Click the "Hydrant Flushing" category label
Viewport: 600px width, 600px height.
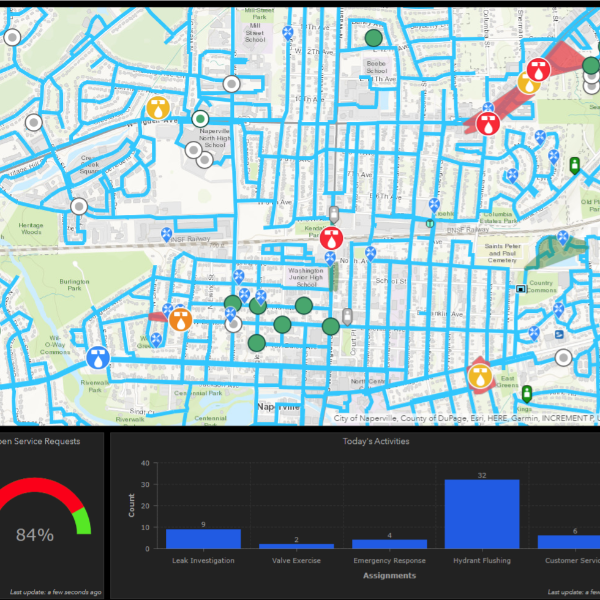482,561
